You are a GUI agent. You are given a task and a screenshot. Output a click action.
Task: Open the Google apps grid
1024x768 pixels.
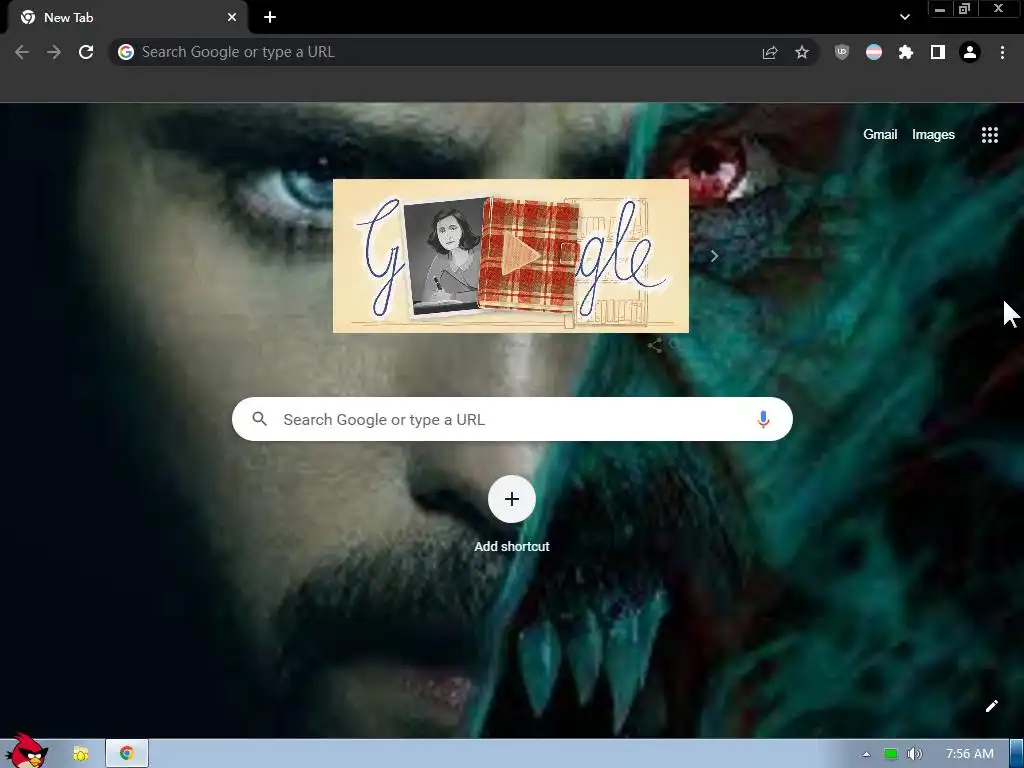point(990,135)
